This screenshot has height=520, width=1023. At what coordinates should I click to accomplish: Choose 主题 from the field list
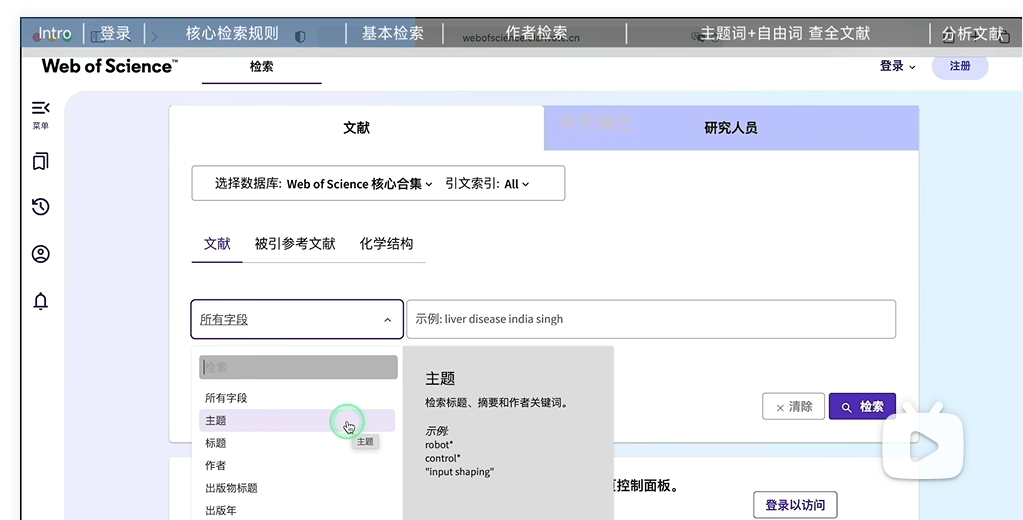pyautogui.click(x=297, y=421)
